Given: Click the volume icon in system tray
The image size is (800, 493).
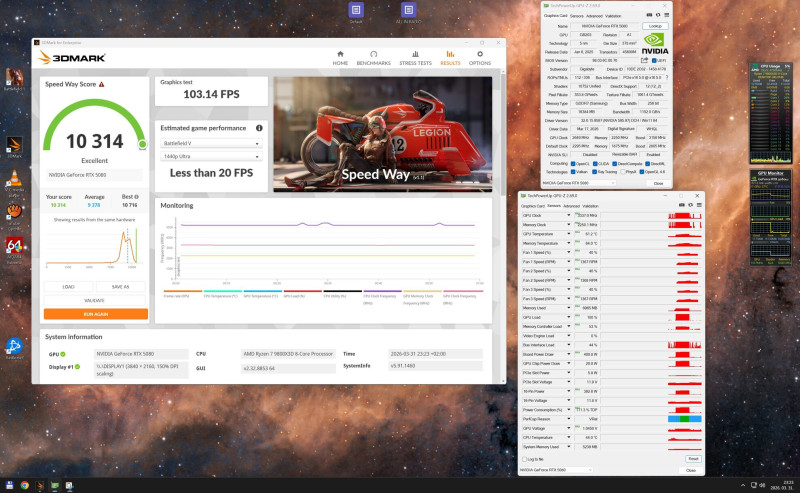Looking at the screenshot, I should click(x=762, y=485).
